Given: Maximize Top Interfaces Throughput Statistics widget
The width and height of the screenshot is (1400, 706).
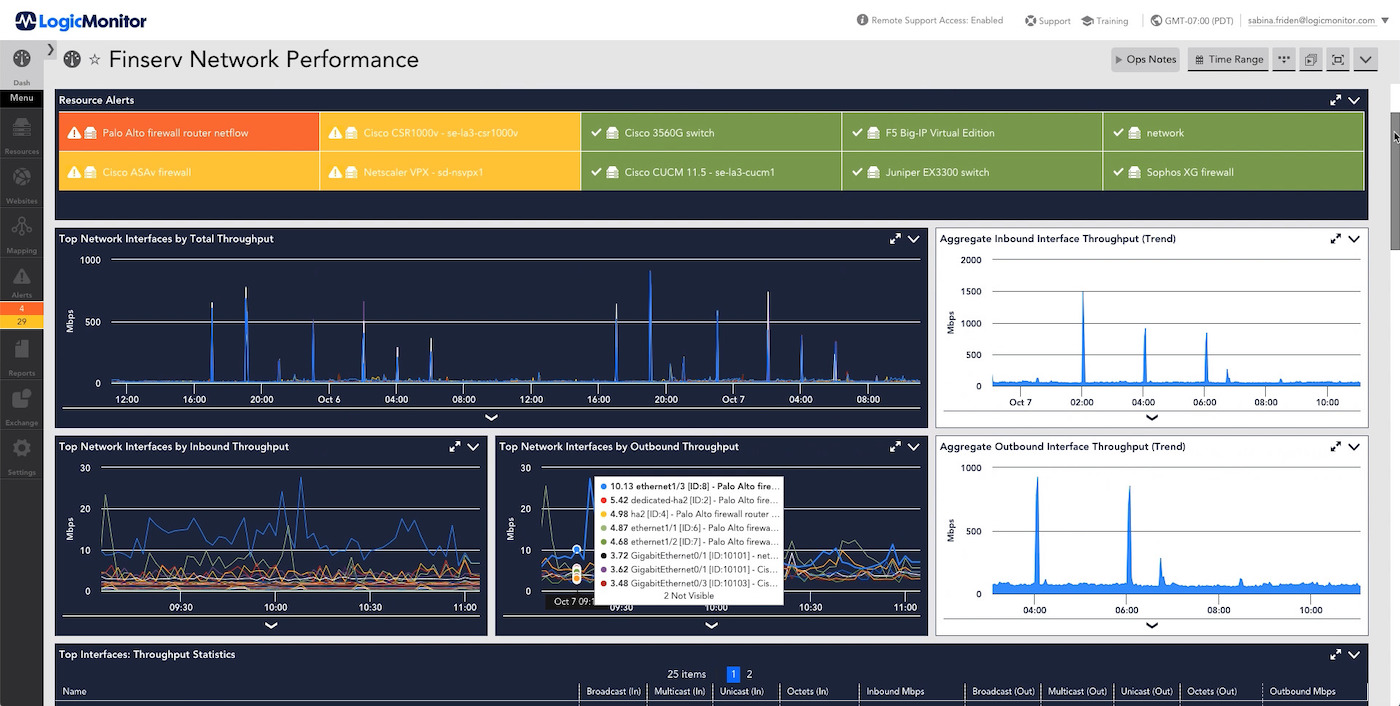Looking at the screenshot, I should [1335, 655].
